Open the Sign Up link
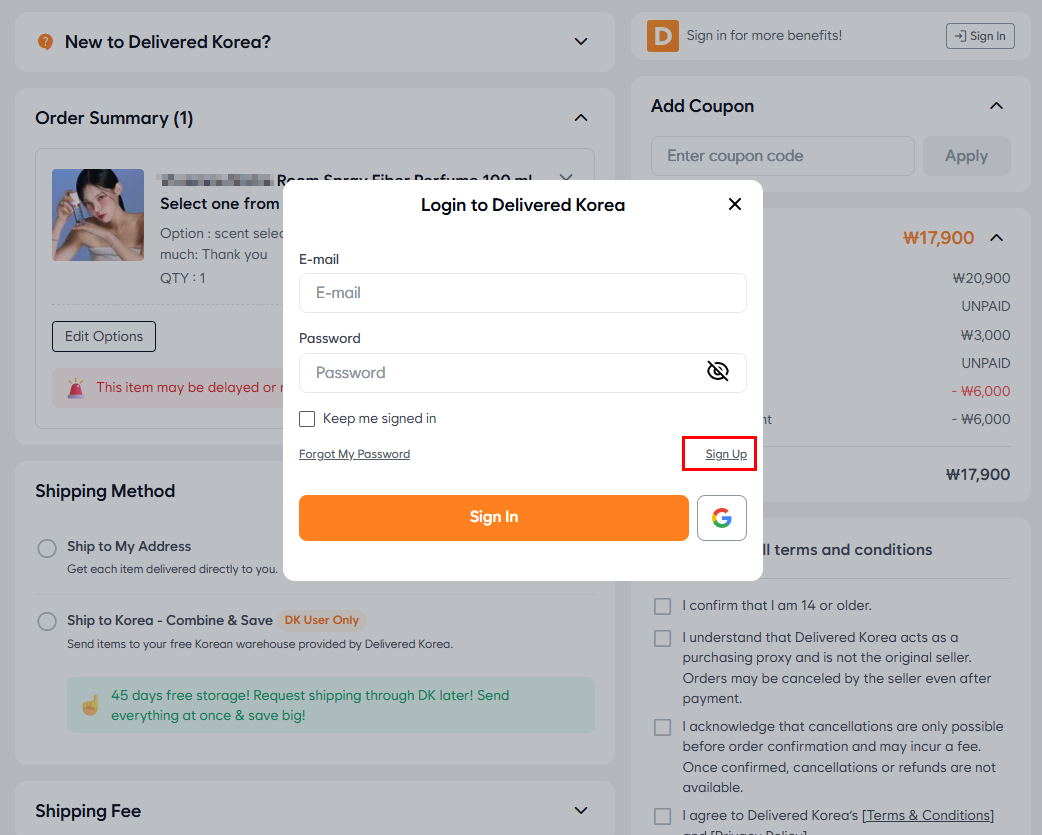1042x835 pixels. [x=726, y=454]
